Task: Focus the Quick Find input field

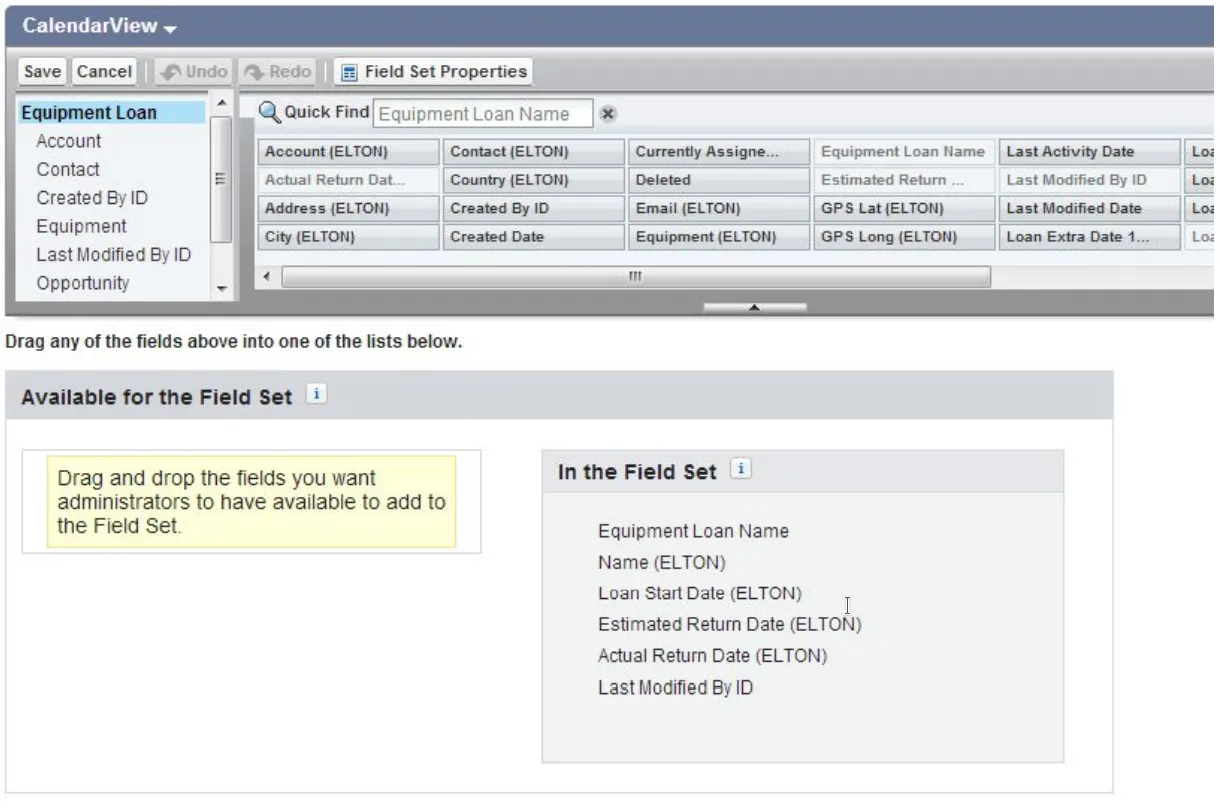Action: pos(484,114)
